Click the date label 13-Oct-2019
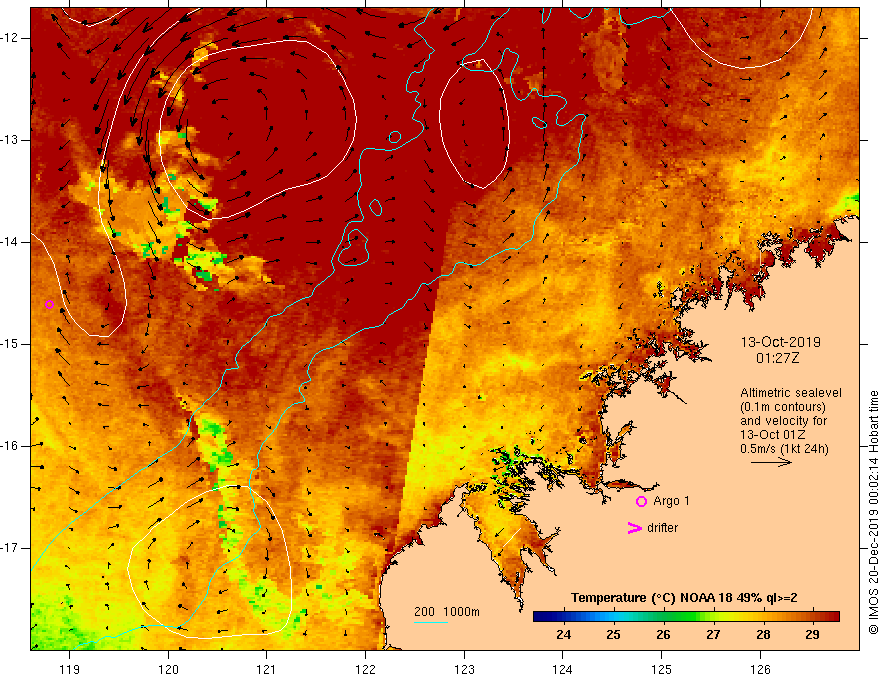Viewport: 880px width, 680px height. 780,342
